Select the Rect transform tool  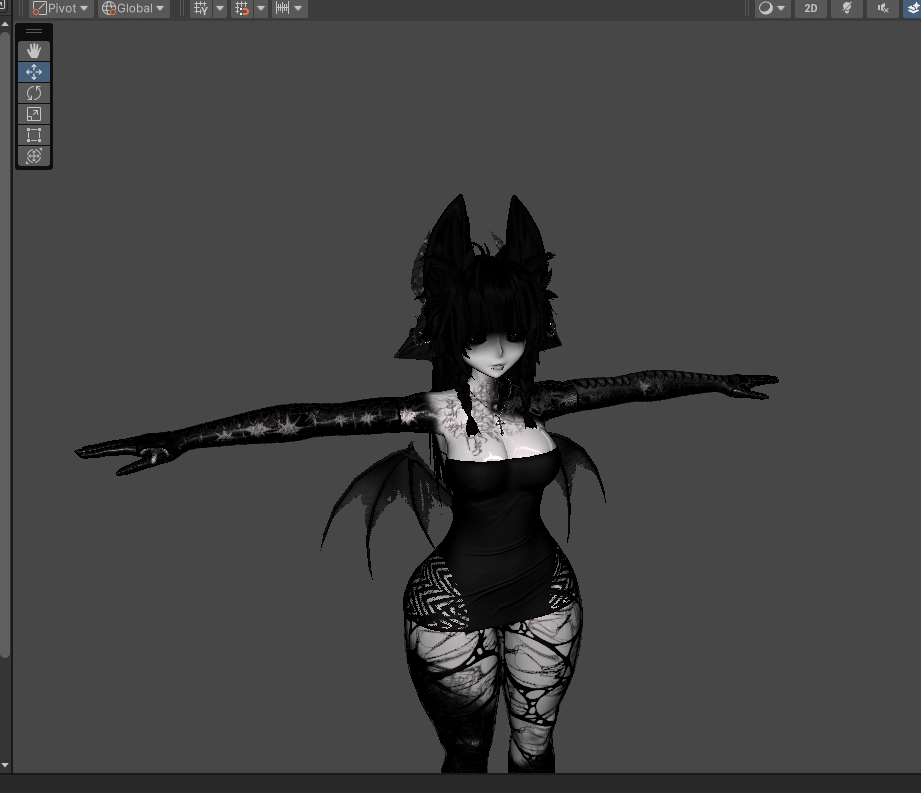(34, 135)
